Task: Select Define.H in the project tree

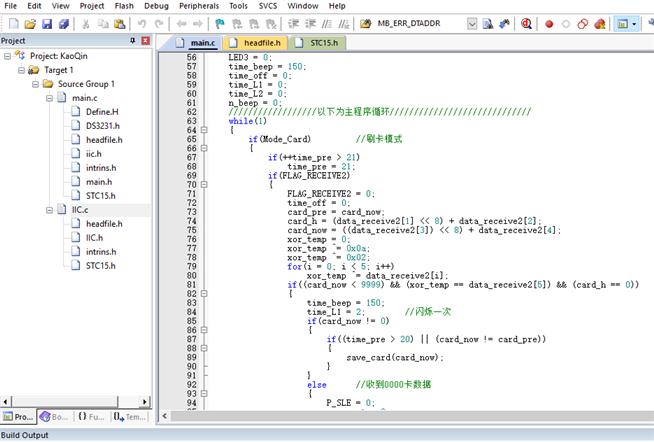Action: point(102,112)
